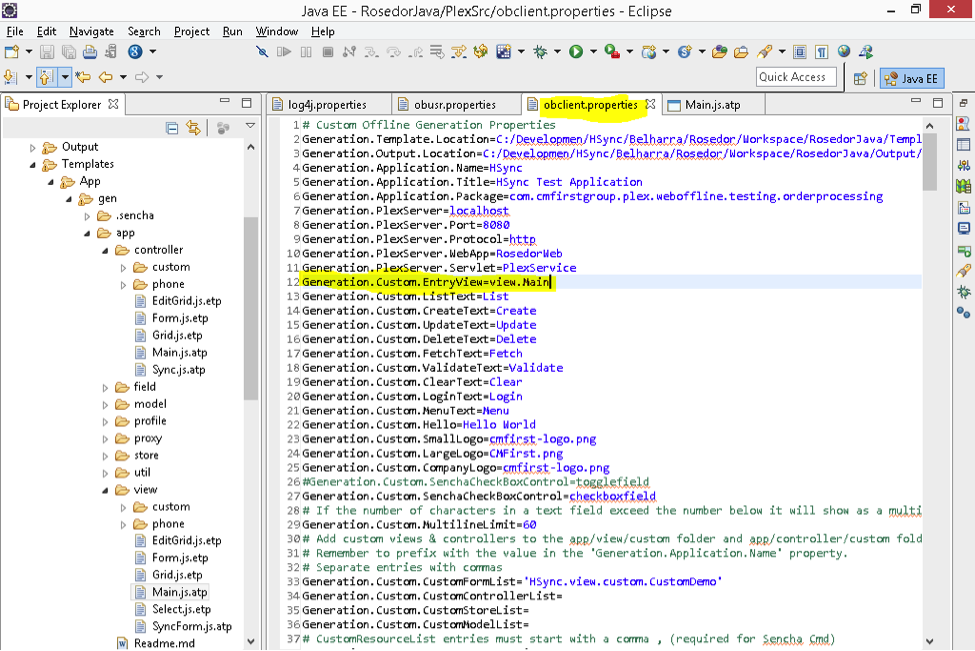
Task: Switch to the log4j.properties editor tab
Action: pyautogui.click(x=326, y=104)
